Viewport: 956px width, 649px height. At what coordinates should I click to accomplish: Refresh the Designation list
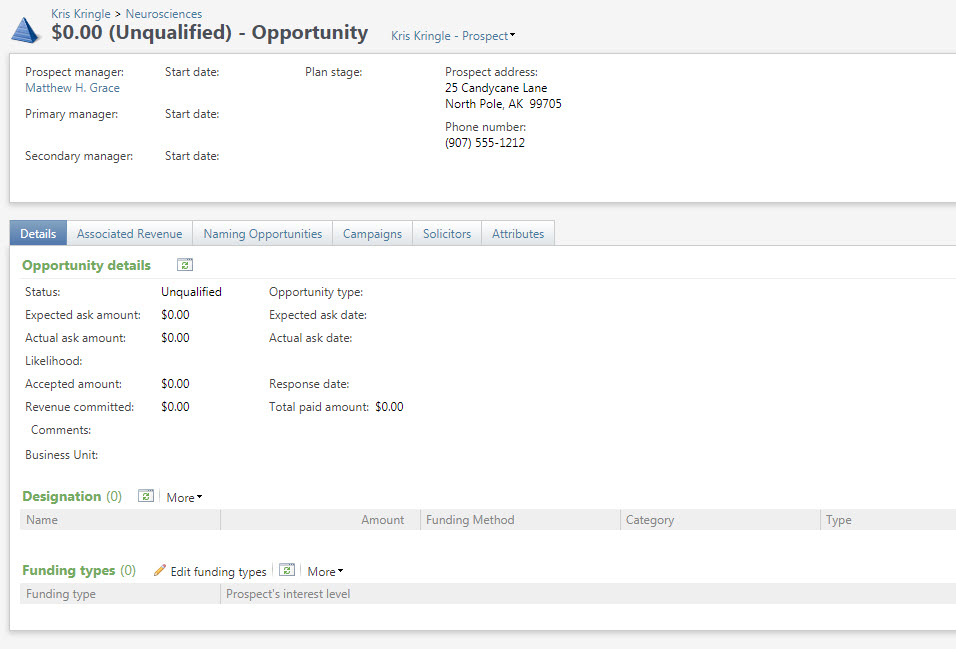(x=146, y=496)
